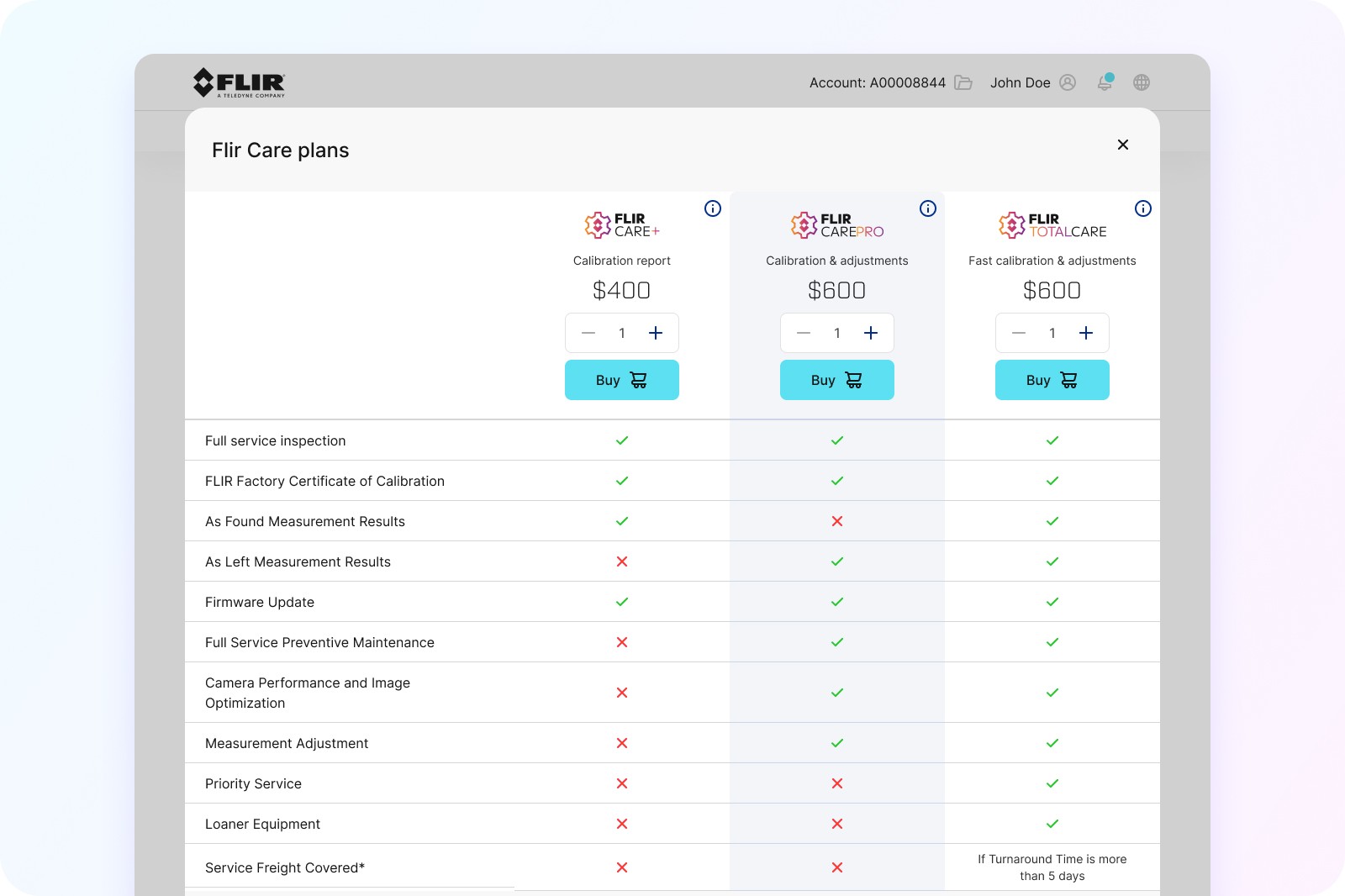
Task: Decrease FLIR Care+ quantity
Action: [x=588, y=333]
